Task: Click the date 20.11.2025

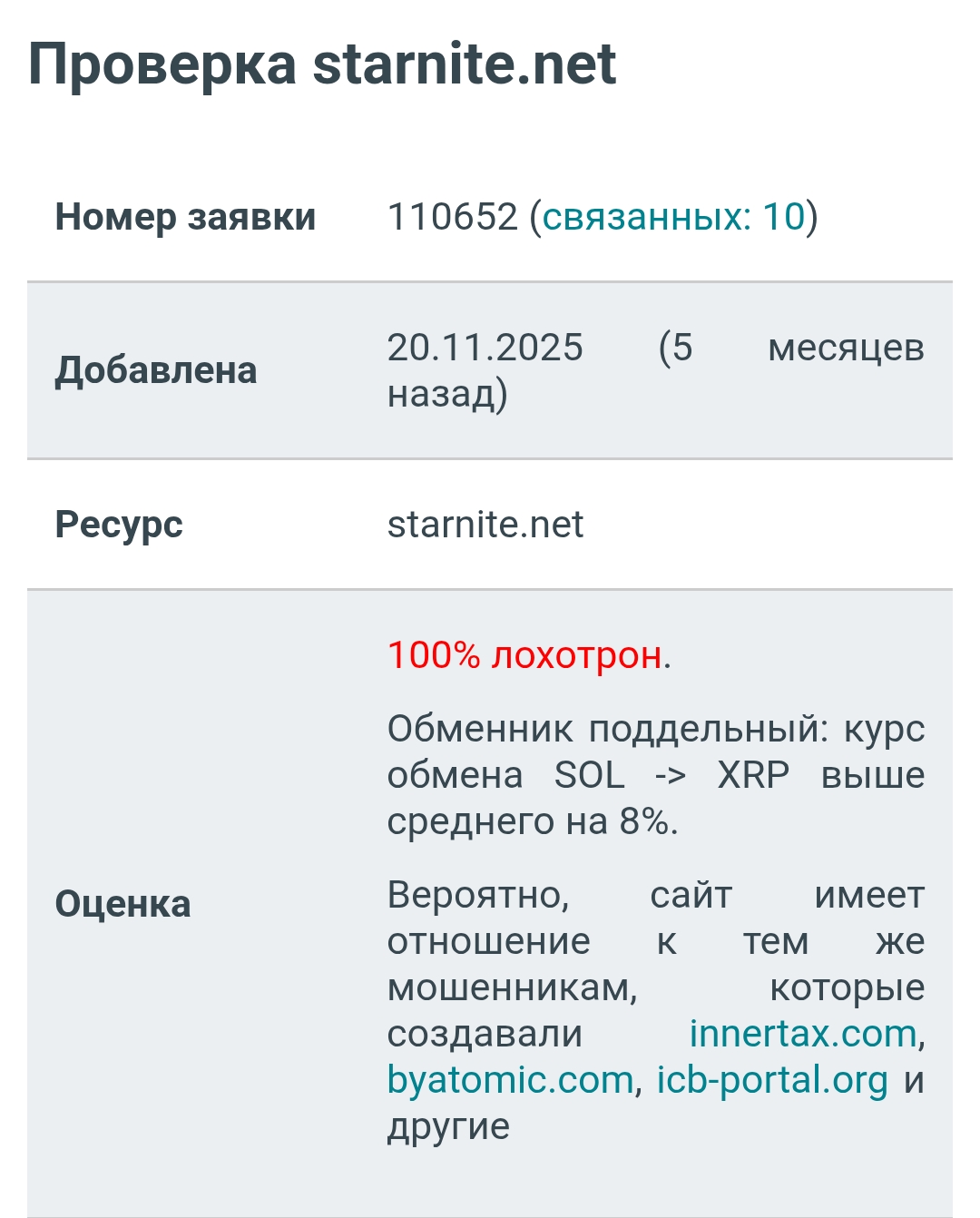Action: pos(485,348)
